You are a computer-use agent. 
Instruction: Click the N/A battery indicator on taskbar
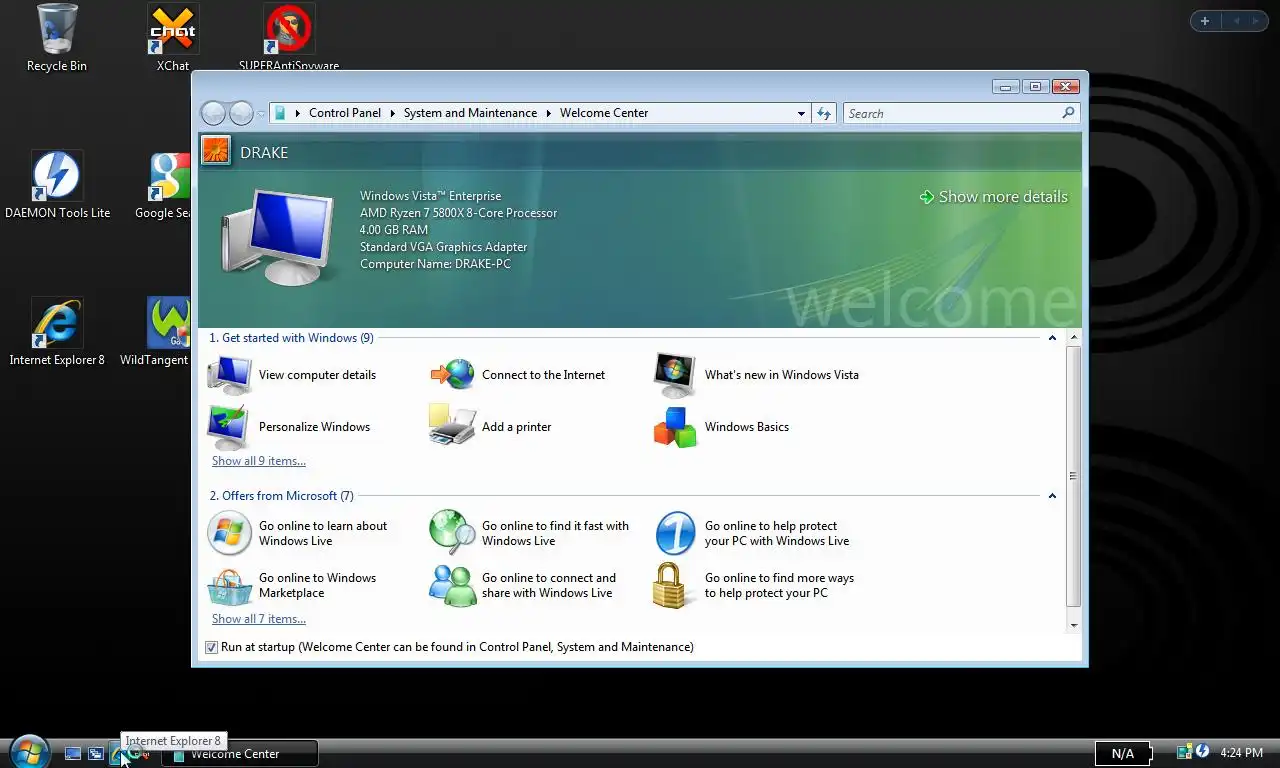1122,753
